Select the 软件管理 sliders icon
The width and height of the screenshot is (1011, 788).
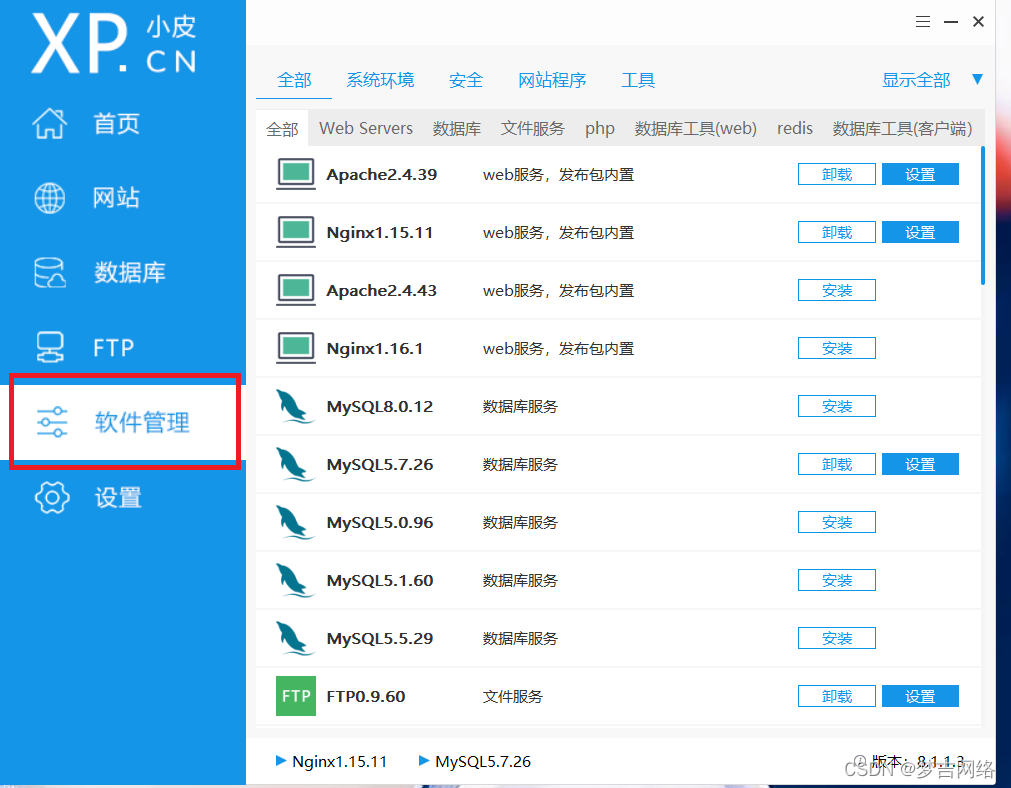pos(52,422)
